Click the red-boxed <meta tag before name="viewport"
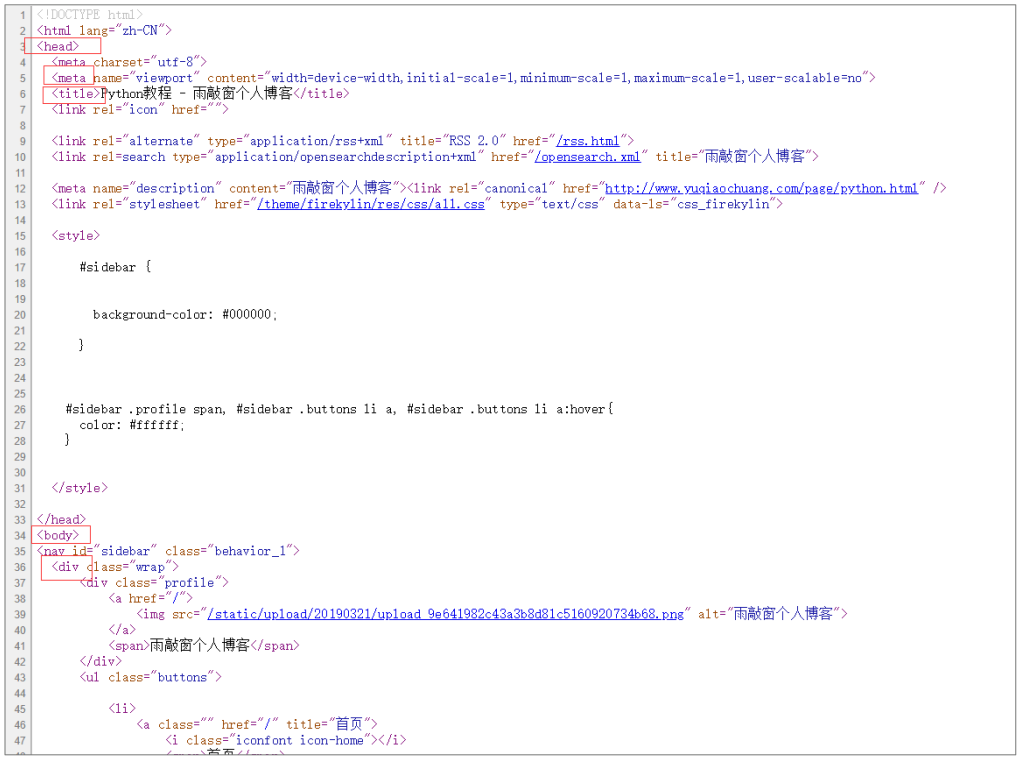The width and height of the screenshot is (1022, 759). (x=70, y=78)
